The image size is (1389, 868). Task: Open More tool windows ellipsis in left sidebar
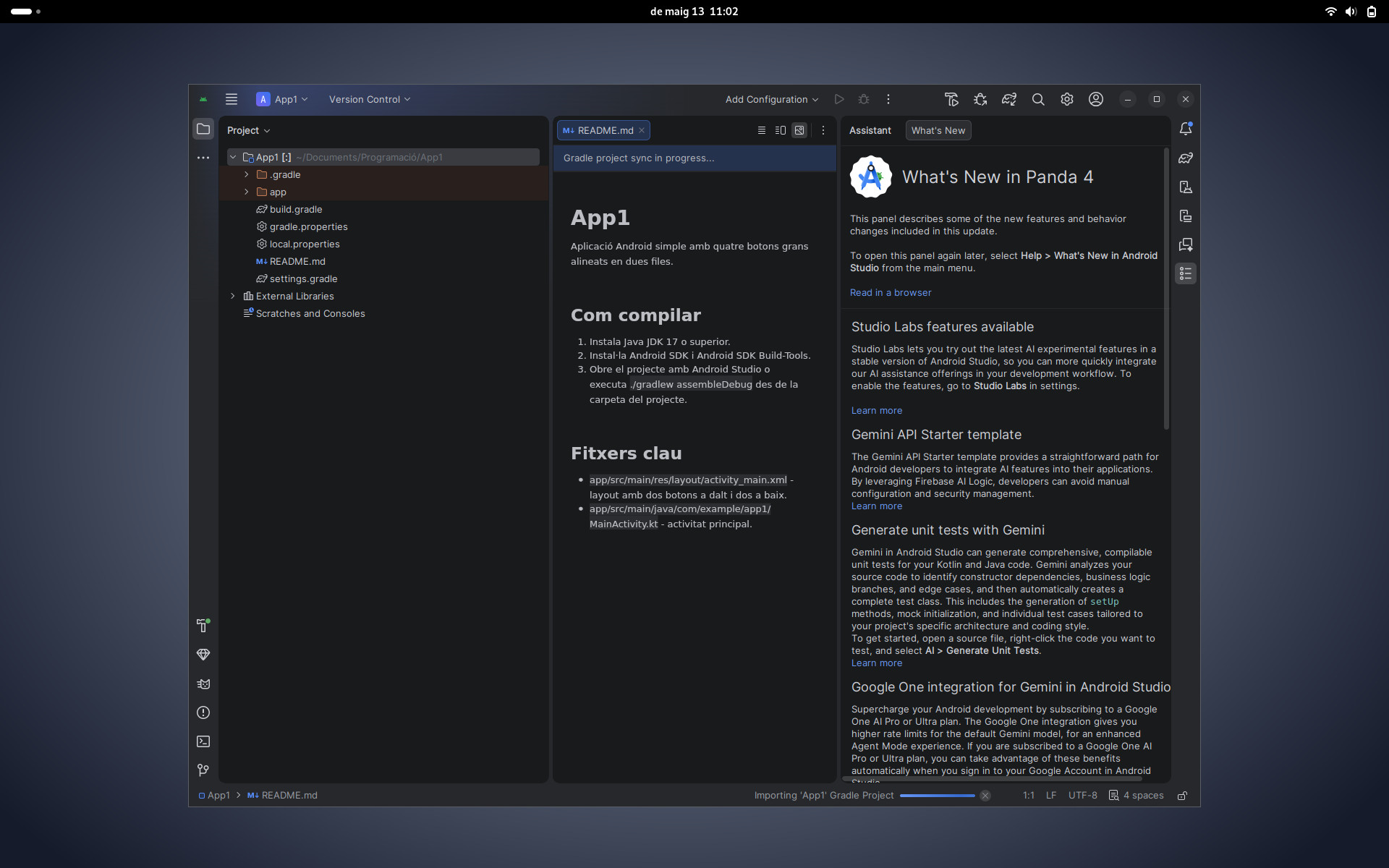[203, 158]
